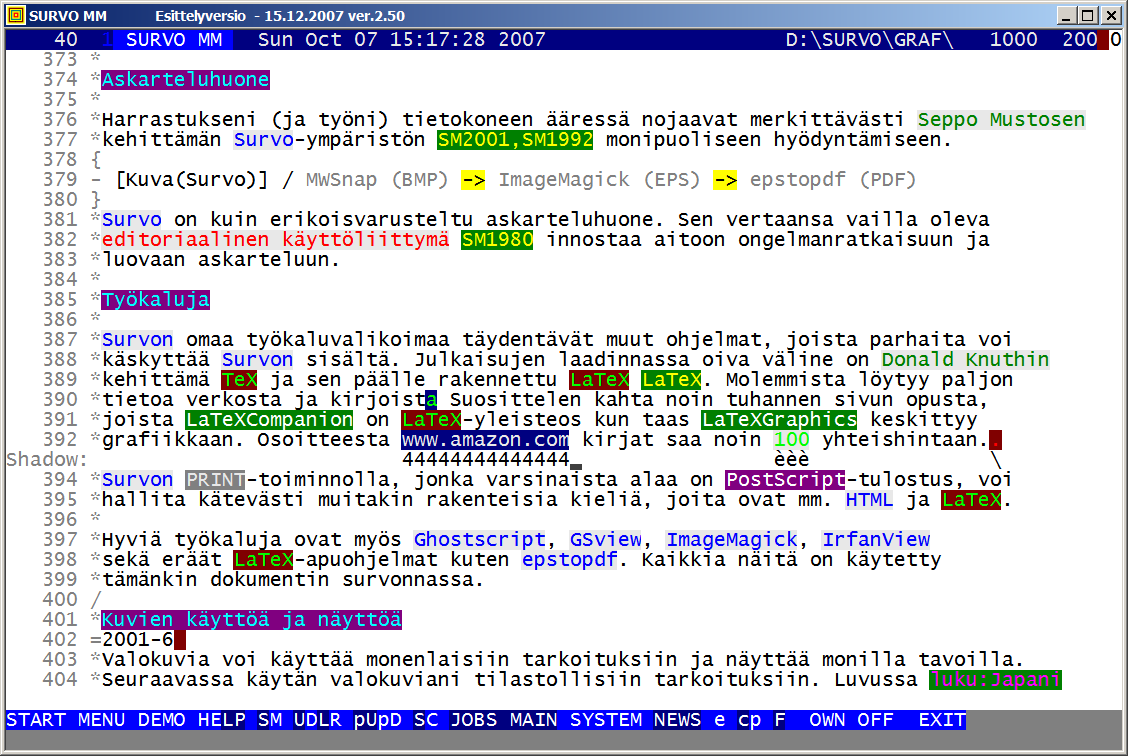
Task: Click the IrfanView word on line 397
Action: pyautogui.click(x=876, y=539)
